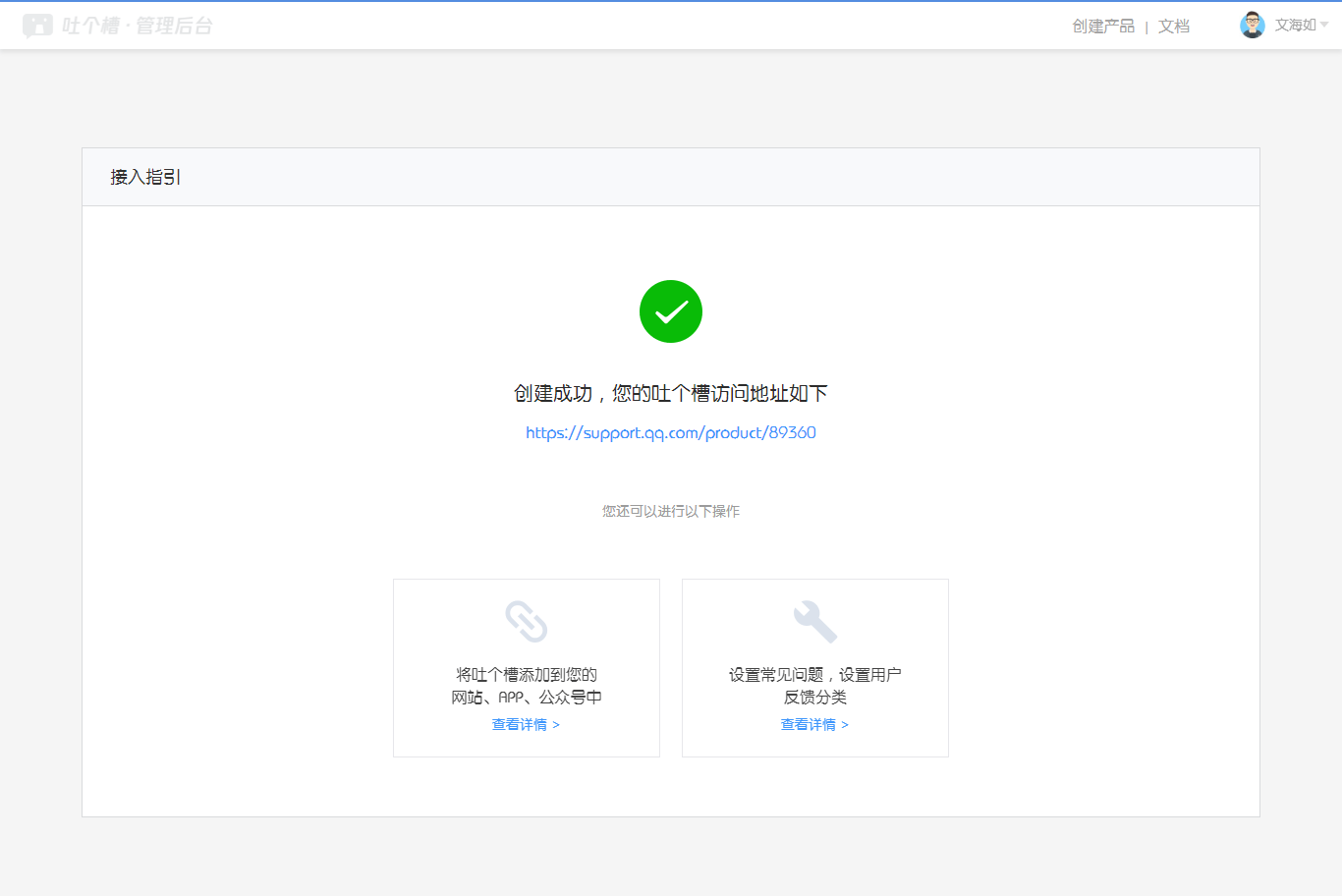This screenshot has height=896, width=1342.
Task: Open the 文海如 account dropdown arrow
Action: [x=1324, y=26]
